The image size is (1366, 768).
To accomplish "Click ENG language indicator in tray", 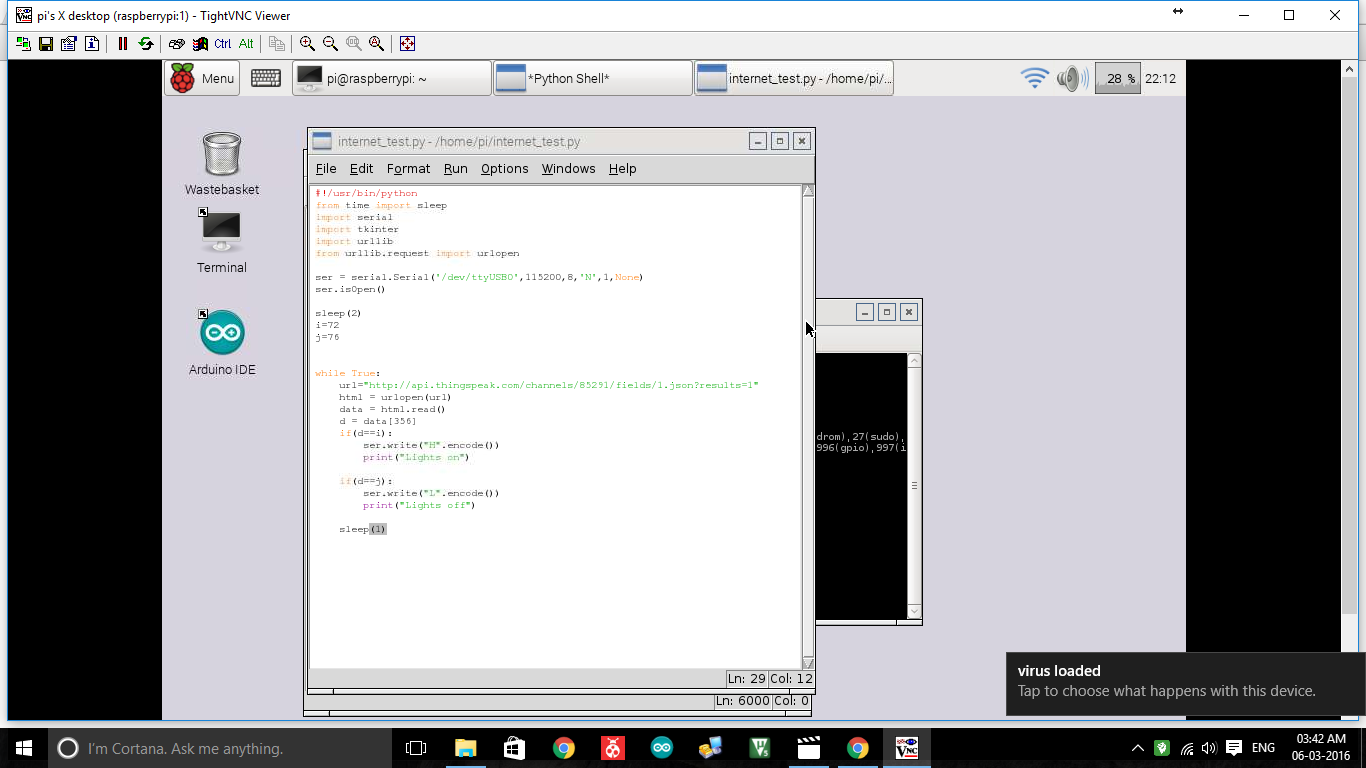I will click(x=1263, y=748).
